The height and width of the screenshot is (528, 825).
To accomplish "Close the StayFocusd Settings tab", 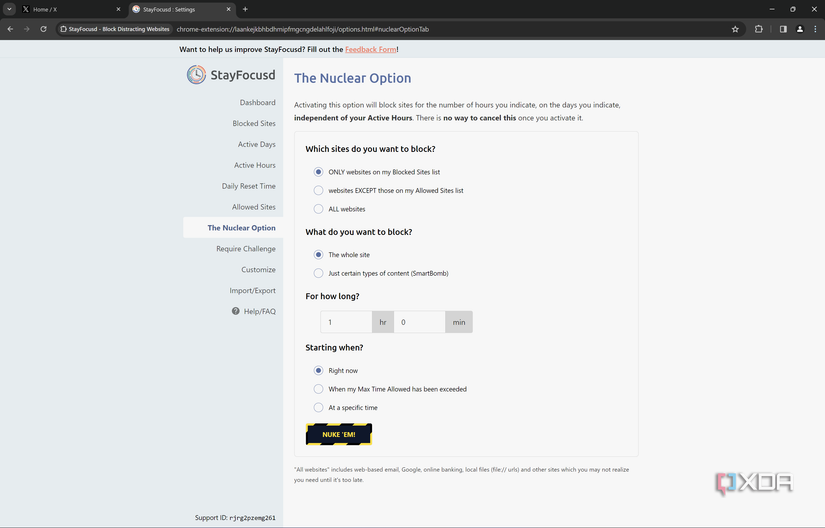I will 228,9.
